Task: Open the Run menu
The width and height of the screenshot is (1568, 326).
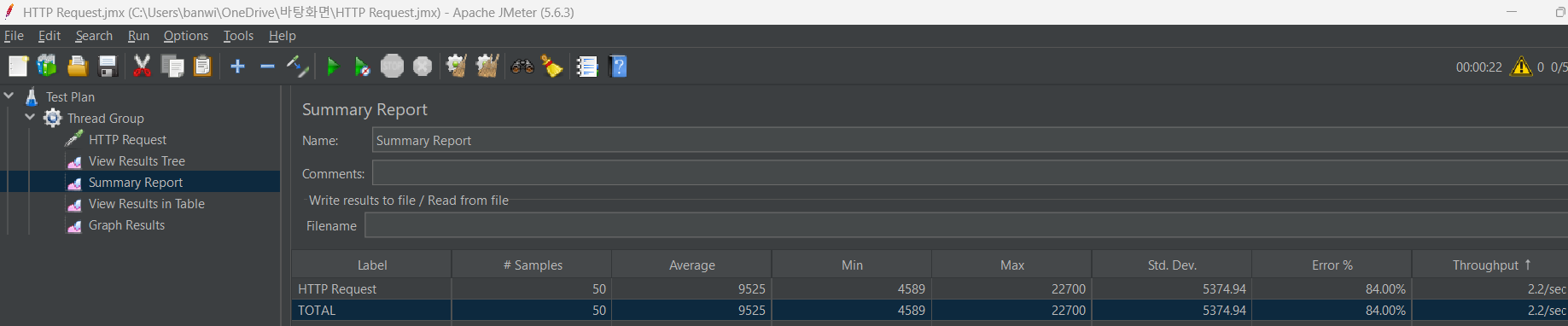Action: click(138, 36)
